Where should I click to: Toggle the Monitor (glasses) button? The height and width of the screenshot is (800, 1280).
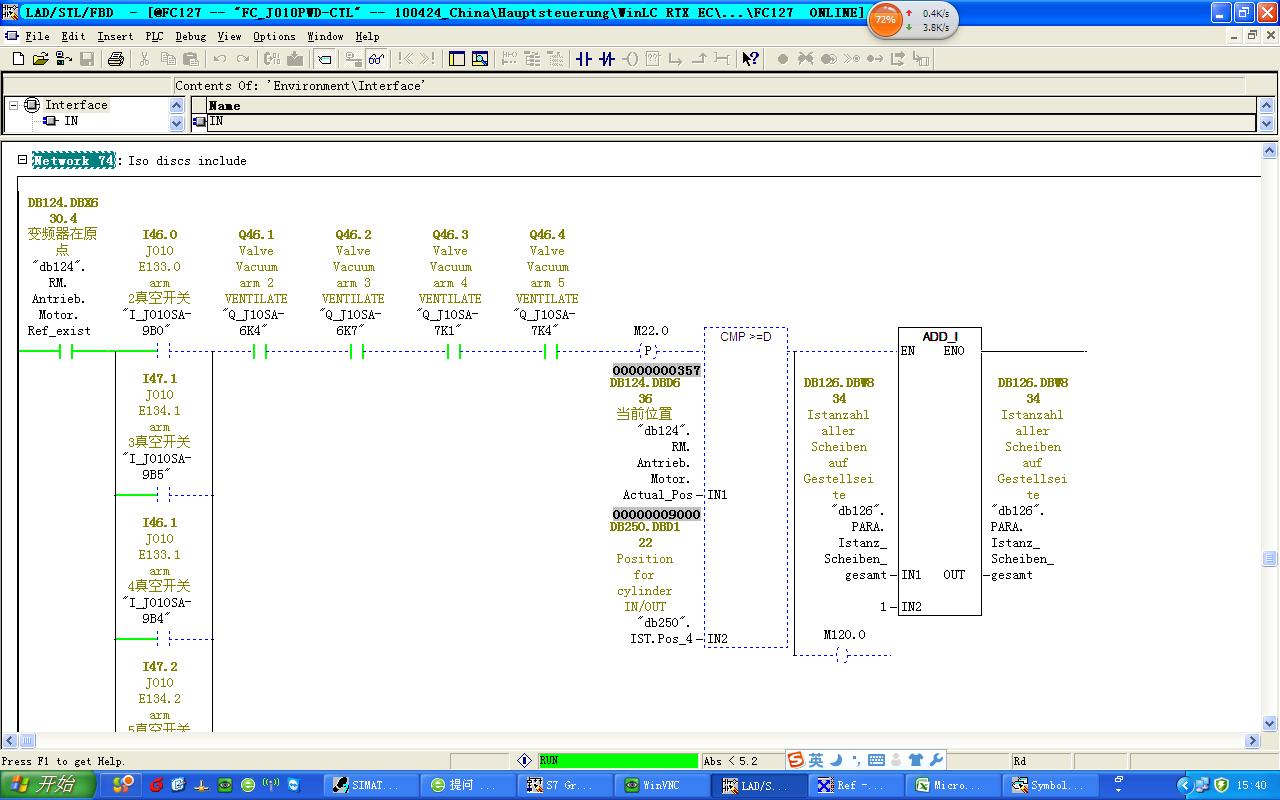point(376,59)
